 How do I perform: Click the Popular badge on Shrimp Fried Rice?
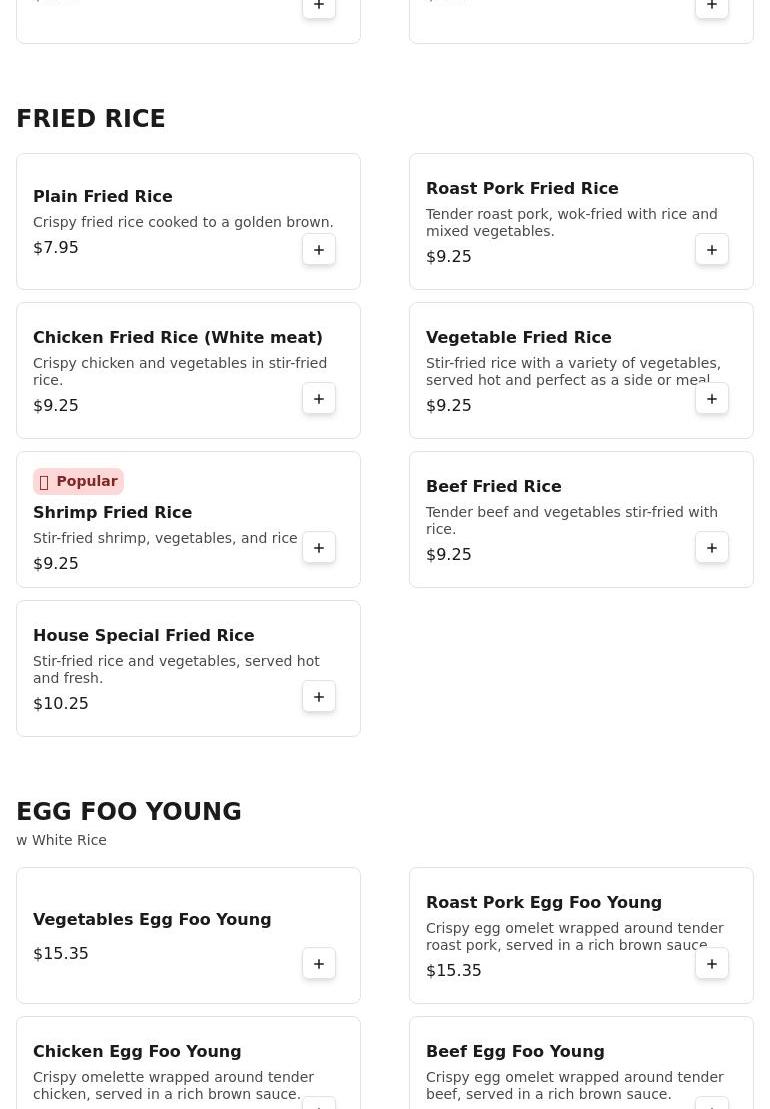coord(78,482)
